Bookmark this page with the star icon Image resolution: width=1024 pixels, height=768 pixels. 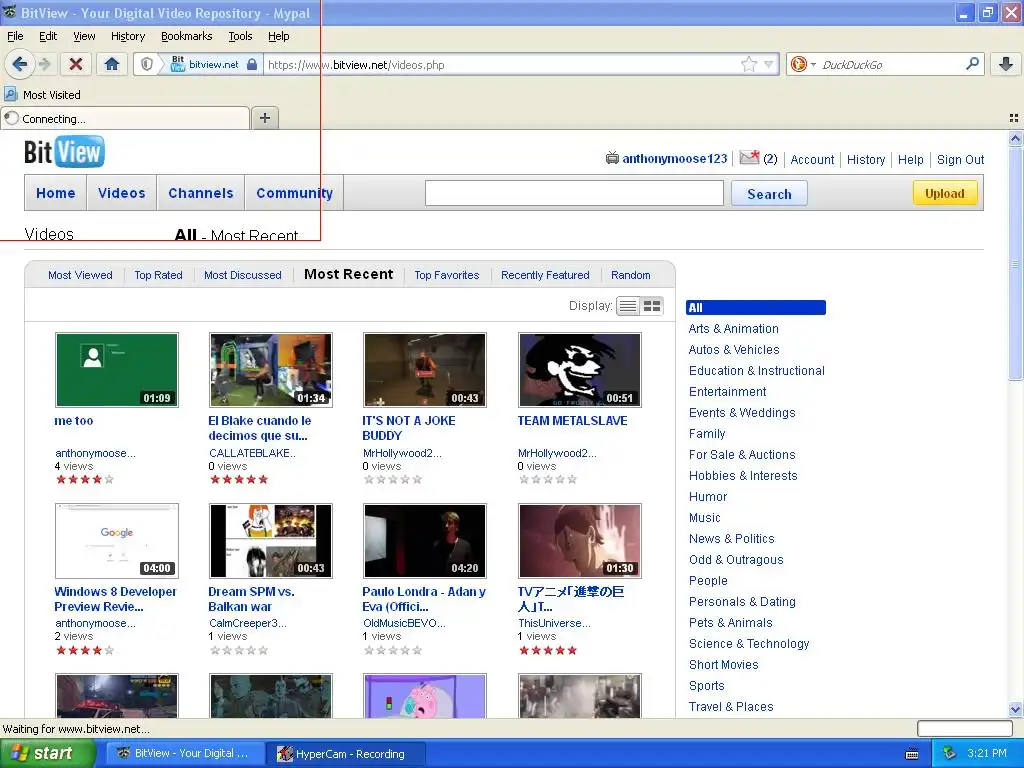coord(749,64)
